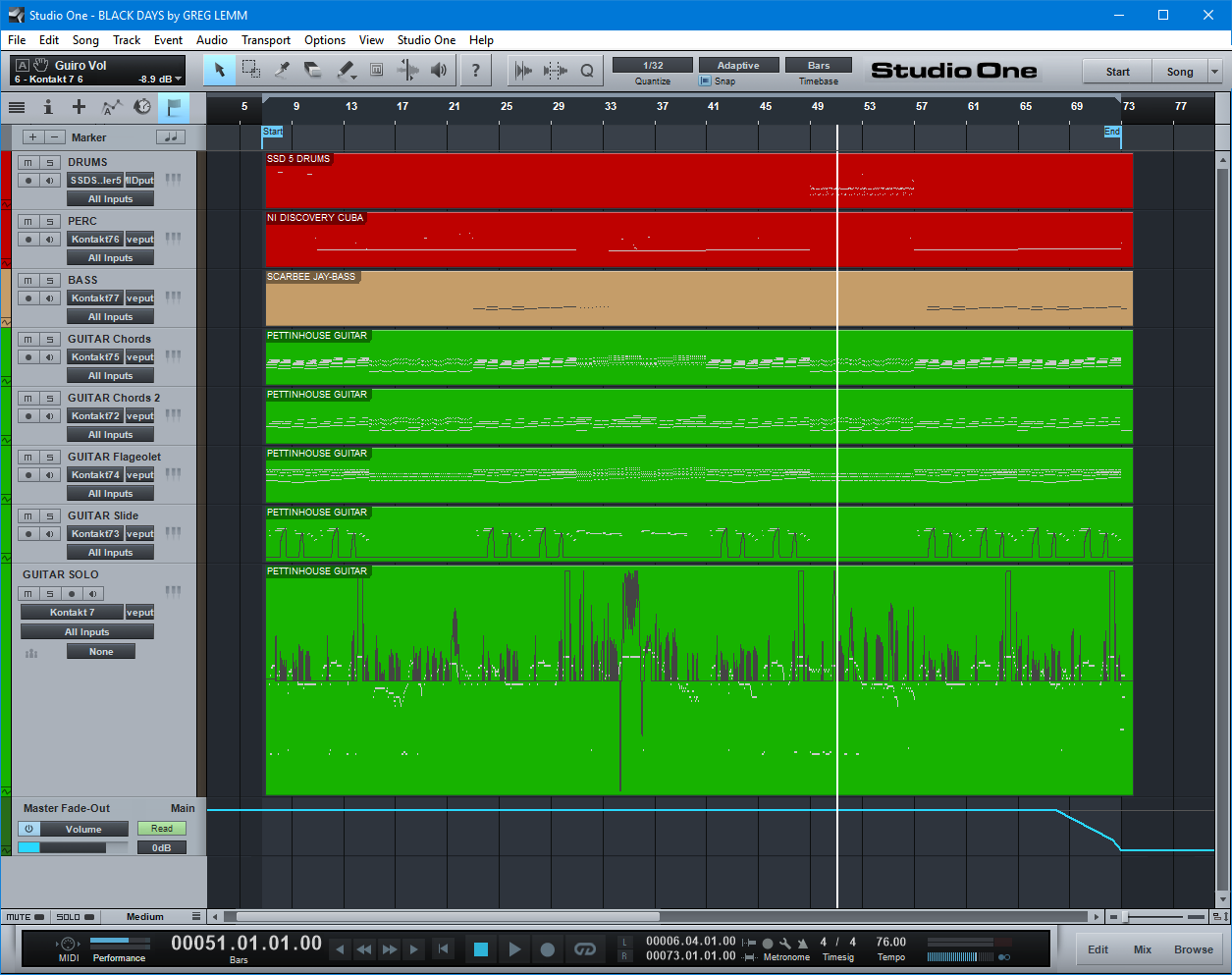Toggle Master Fade-Out automation power button

tap(29, 829)
